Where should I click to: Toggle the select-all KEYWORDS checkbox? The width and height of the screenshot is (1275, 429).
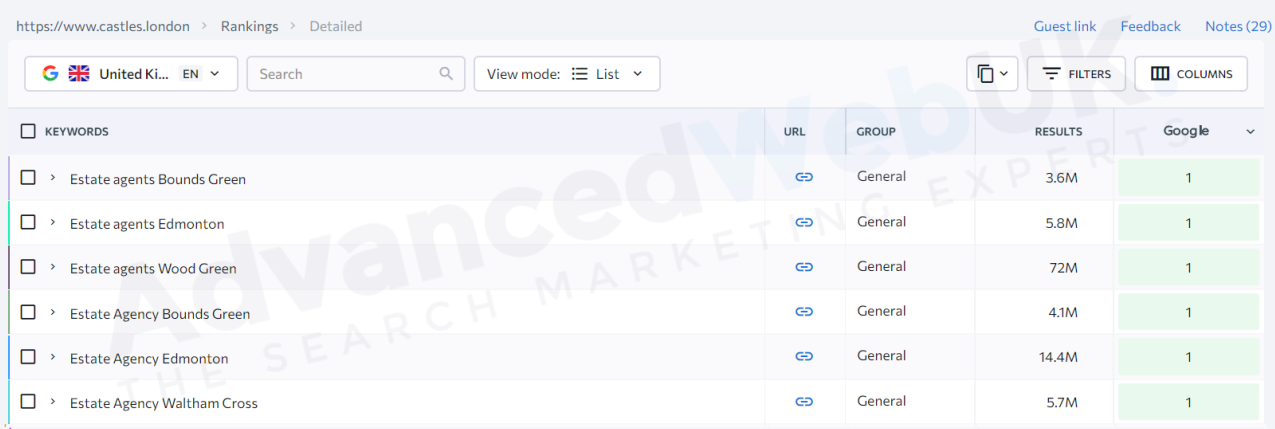[x=28, y=131]
